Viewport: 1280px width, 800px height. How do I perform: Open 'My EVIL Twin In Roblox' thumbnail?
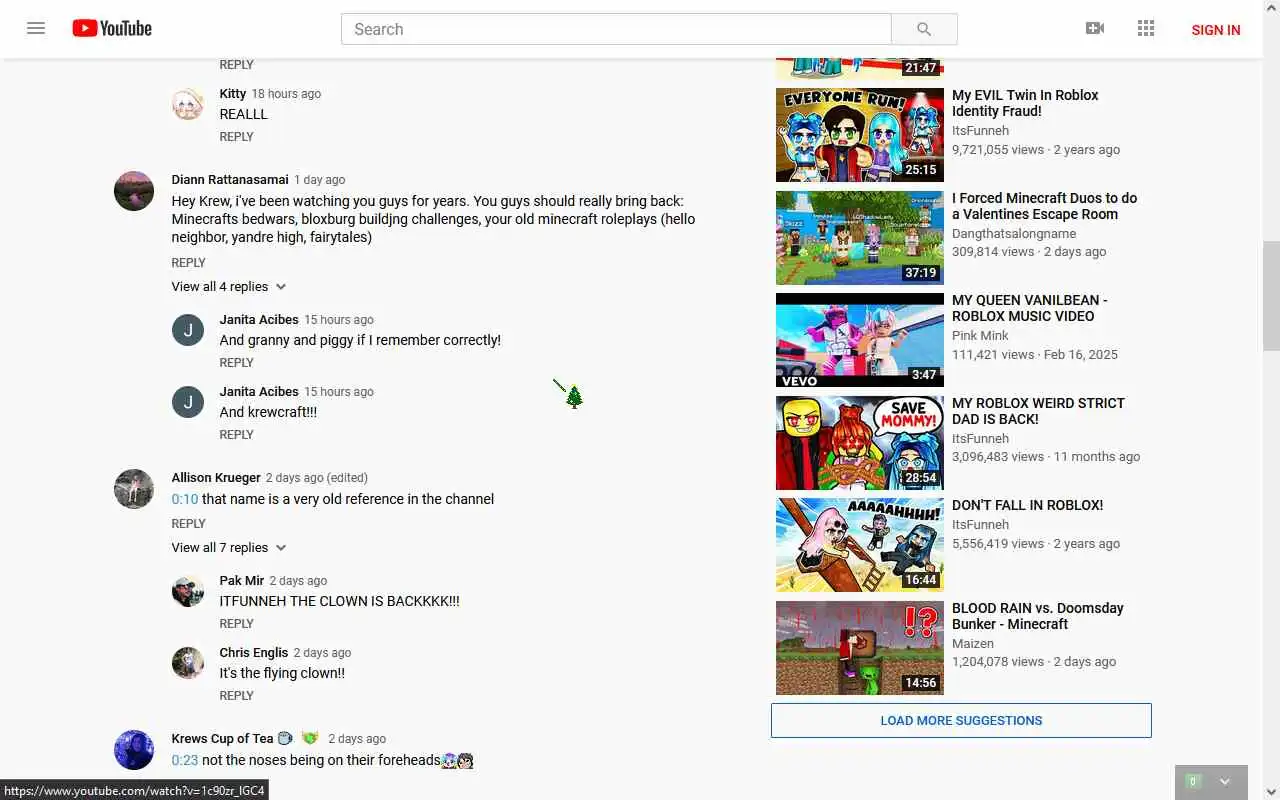(x=860, y=135)
